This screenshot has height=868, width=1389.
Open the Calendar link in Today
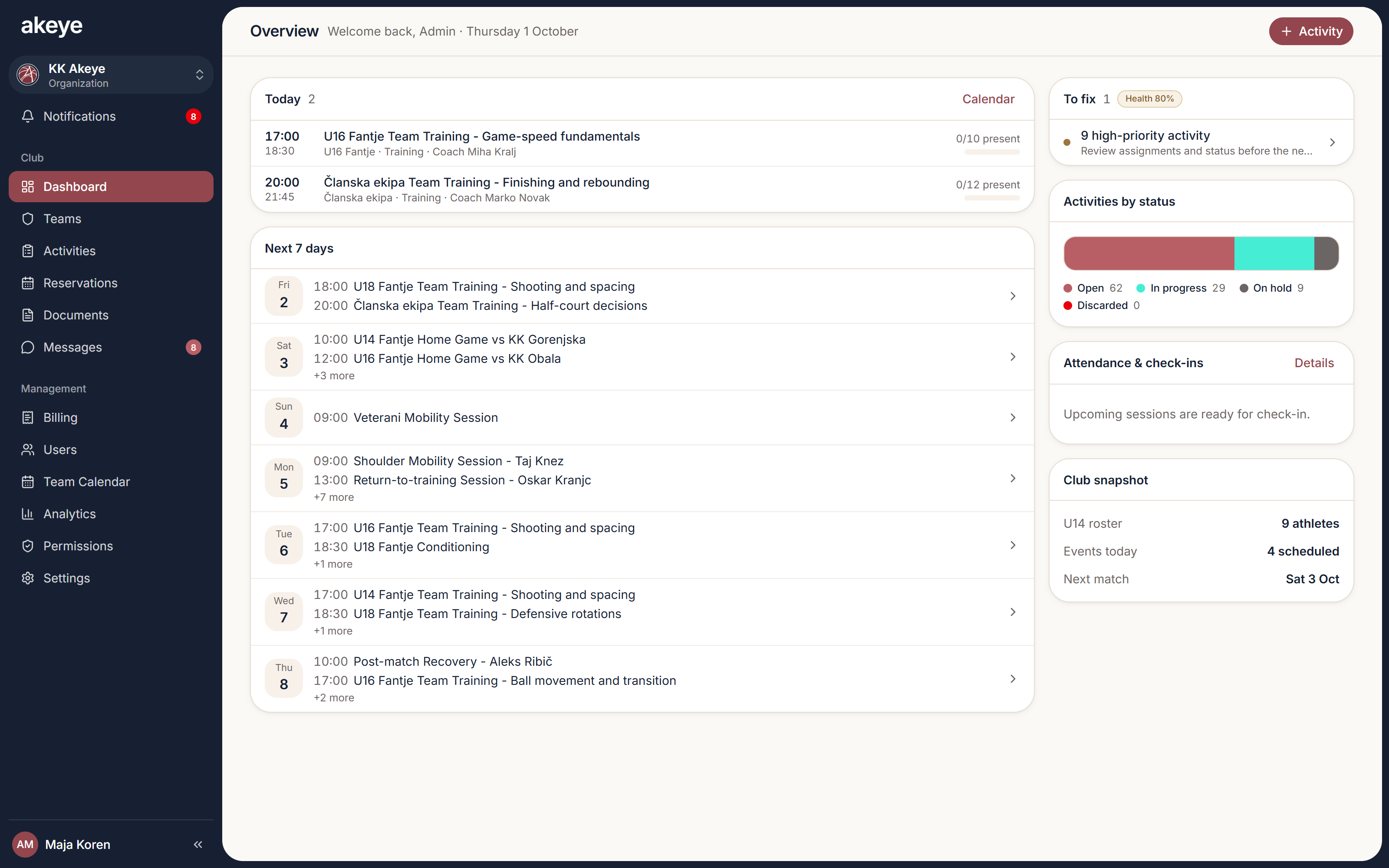pos(988,99)
